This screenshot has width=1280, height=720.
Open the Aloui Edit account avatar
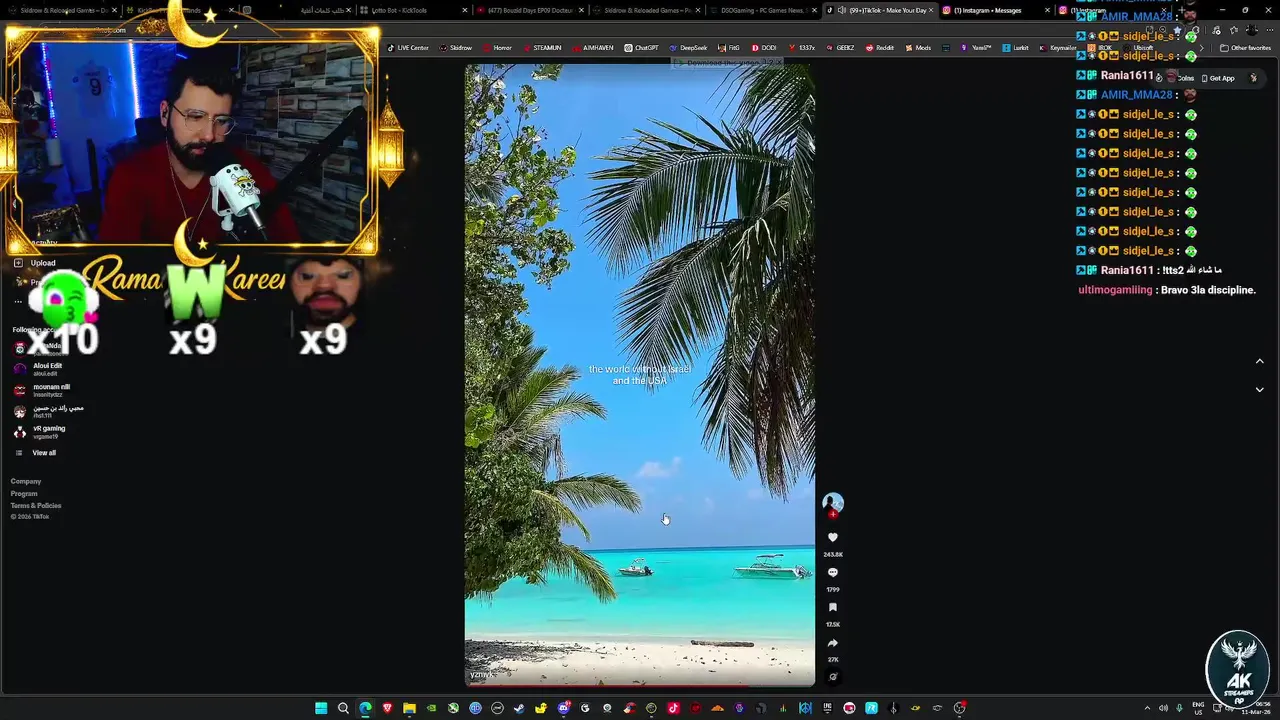tap(20, 368)
